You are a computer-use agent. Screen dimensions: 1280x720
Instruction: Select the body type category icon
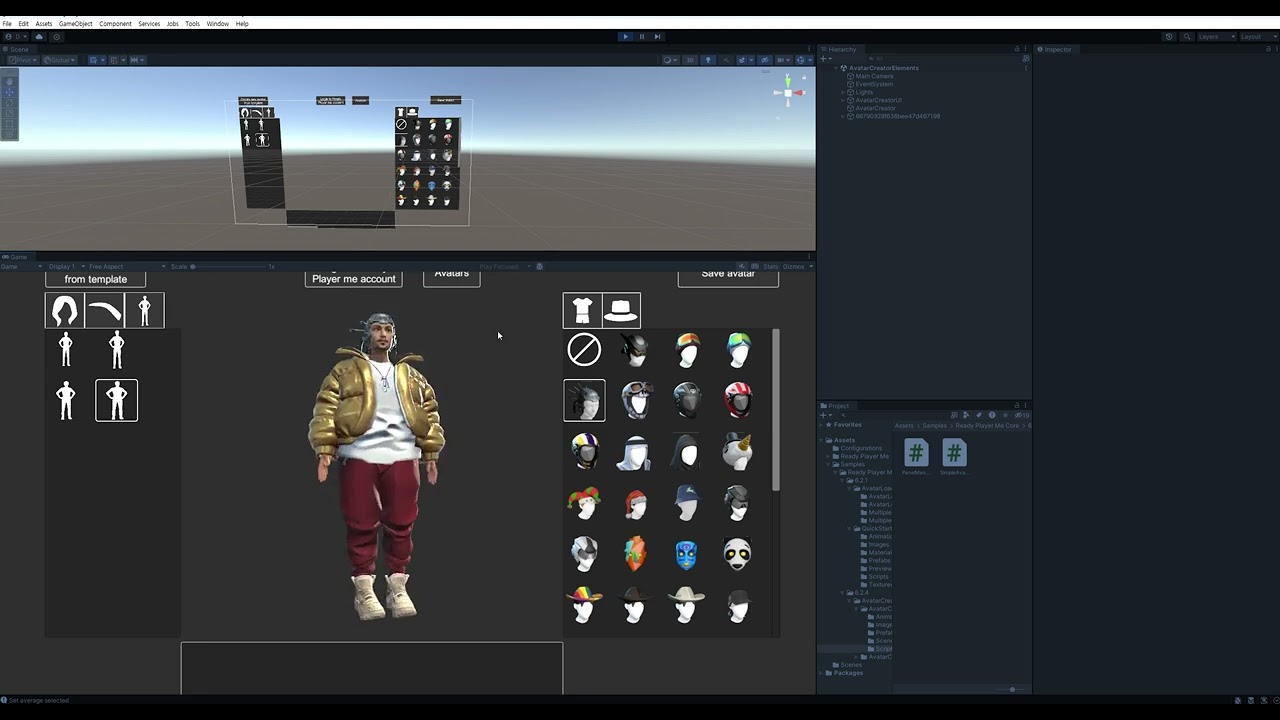[144, 311]
